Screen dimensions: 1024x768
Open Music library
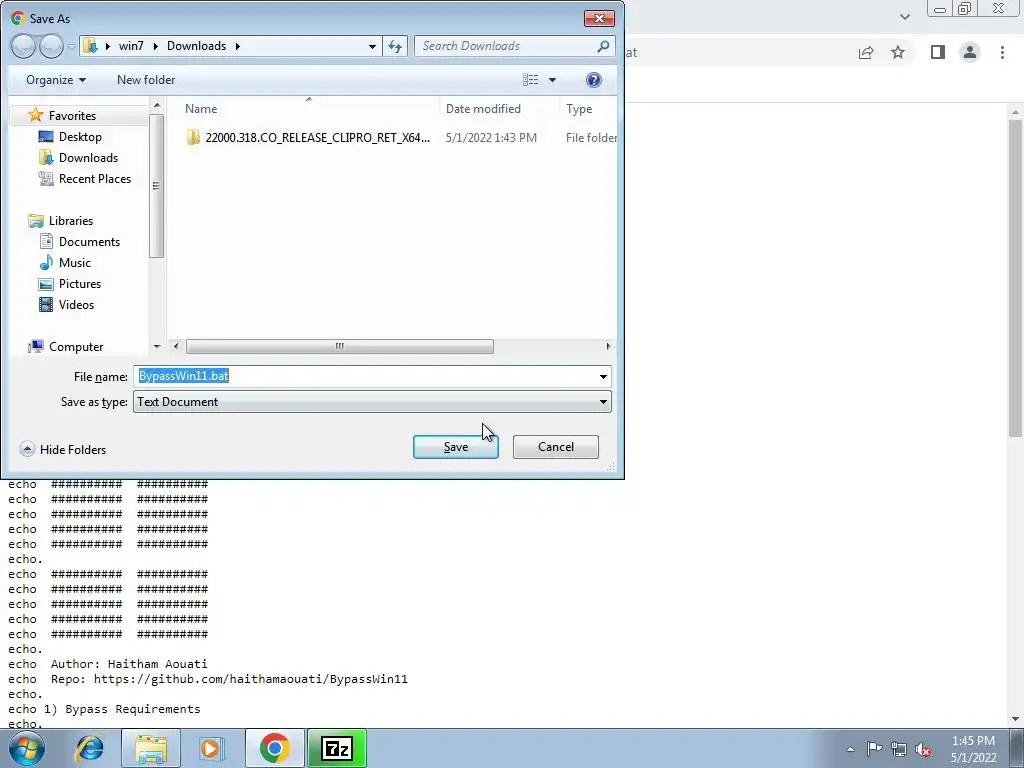[x=74, y=263]
